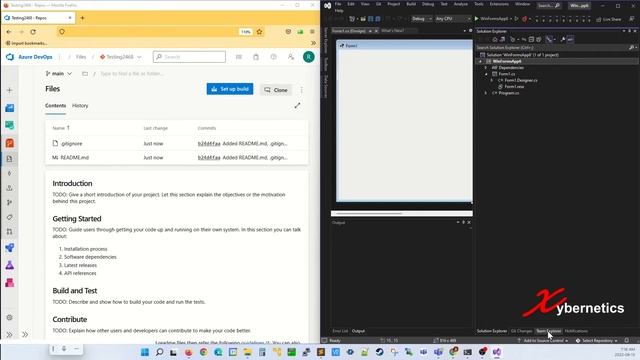The height and width of the screenshot is (360, 640).
Task: Open new Firefox tab with plus
Action: click(x=82, y=18)
